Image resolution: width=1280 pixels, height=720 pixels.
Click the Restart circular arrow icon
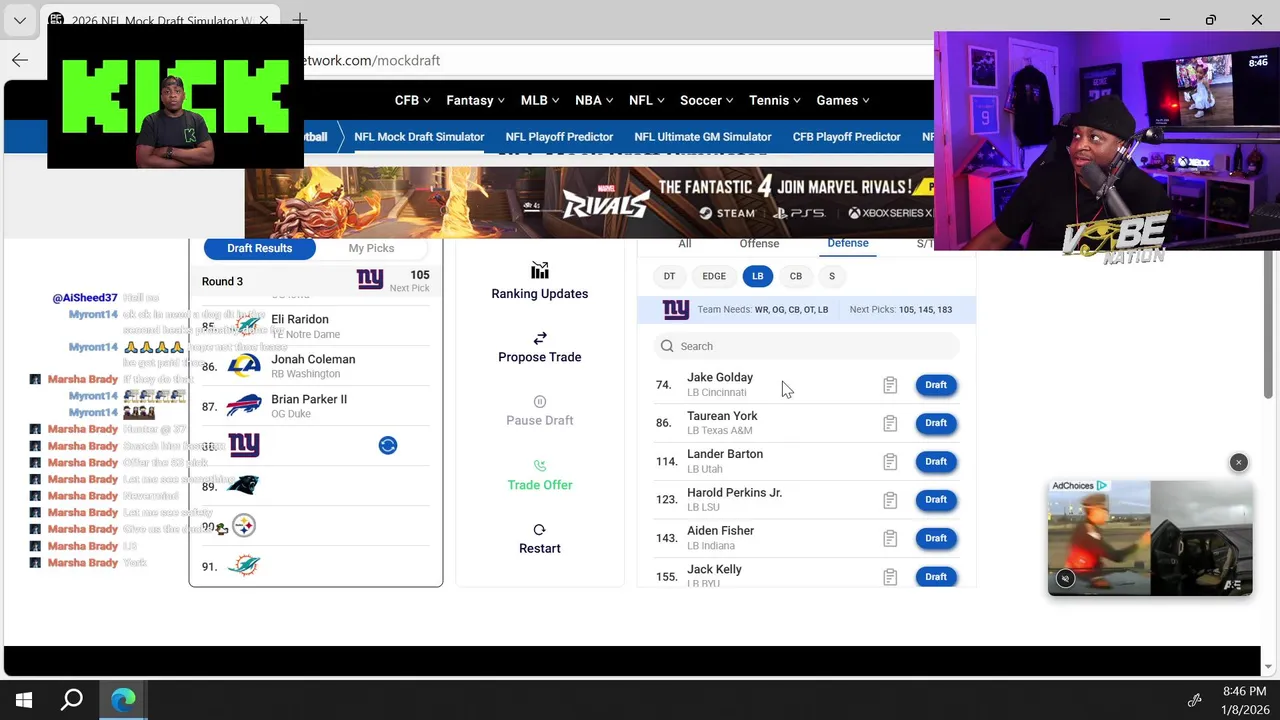pyautogui.click(x=540, y=529)
